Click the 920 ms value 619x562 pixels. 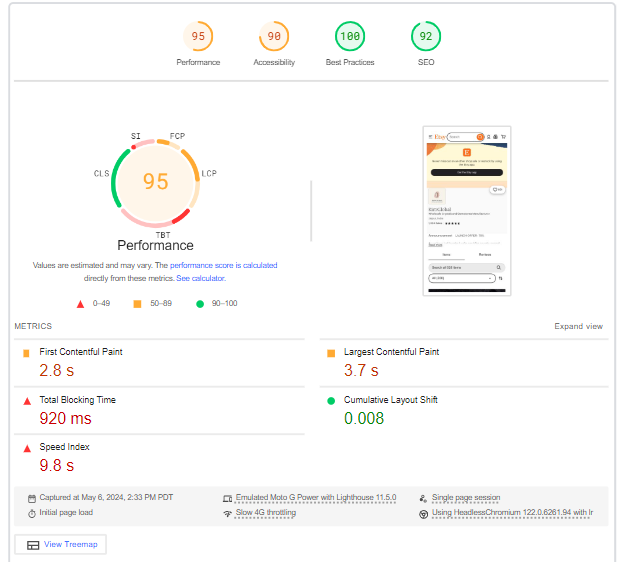point(65,418)
